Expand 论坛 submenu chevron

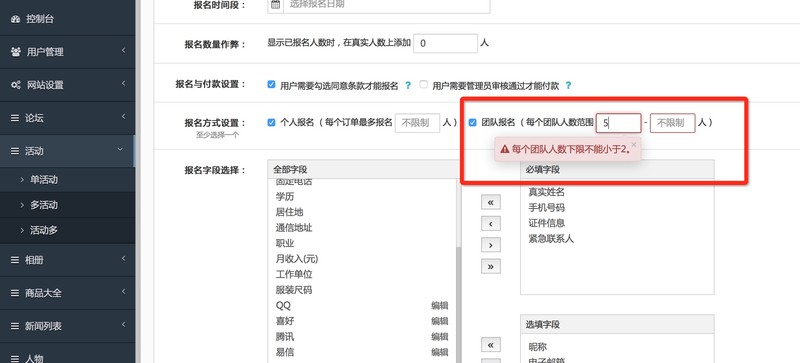(123, 117)
